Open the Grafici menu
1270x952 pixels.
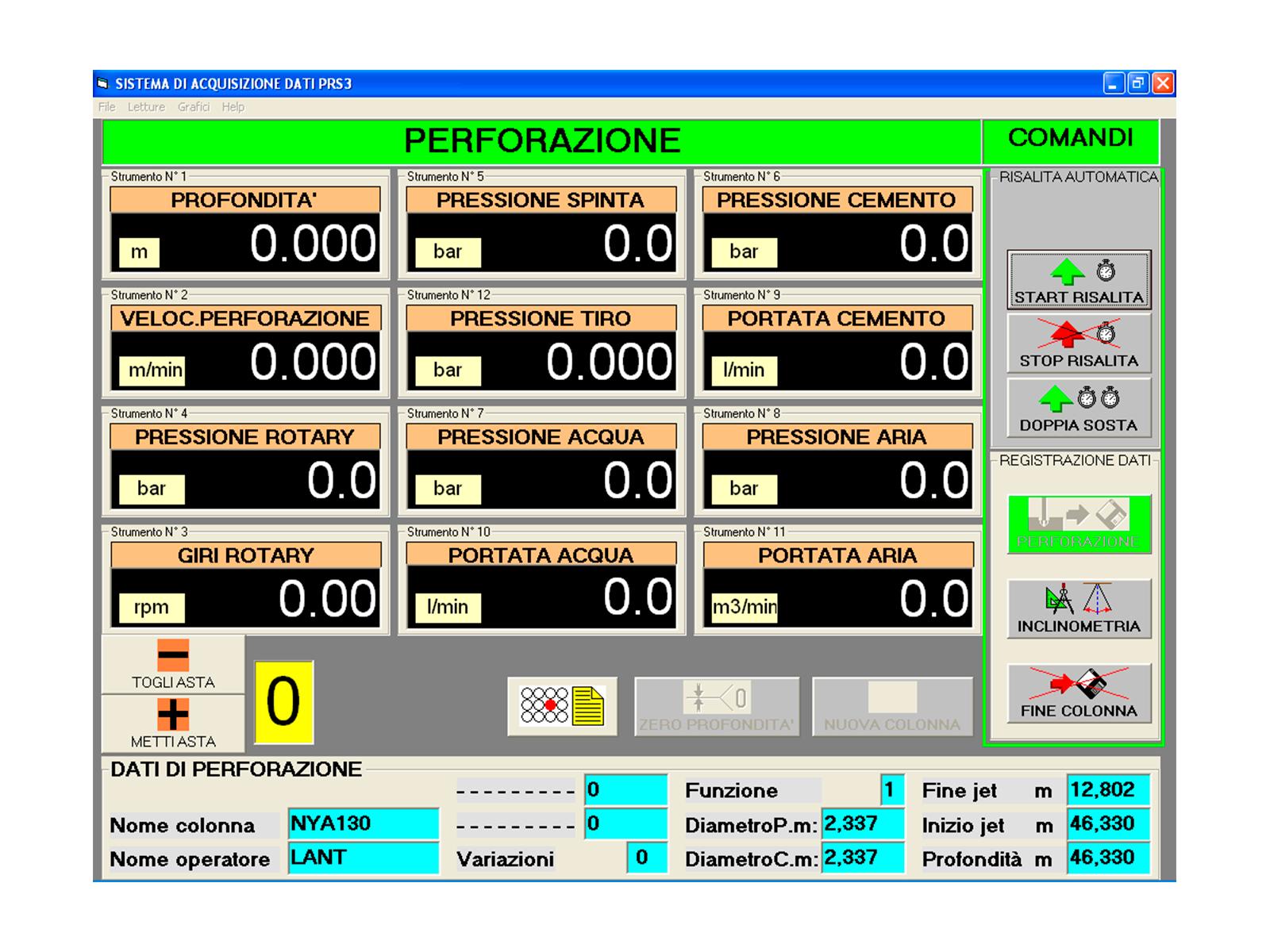click(x=194, y=107)
